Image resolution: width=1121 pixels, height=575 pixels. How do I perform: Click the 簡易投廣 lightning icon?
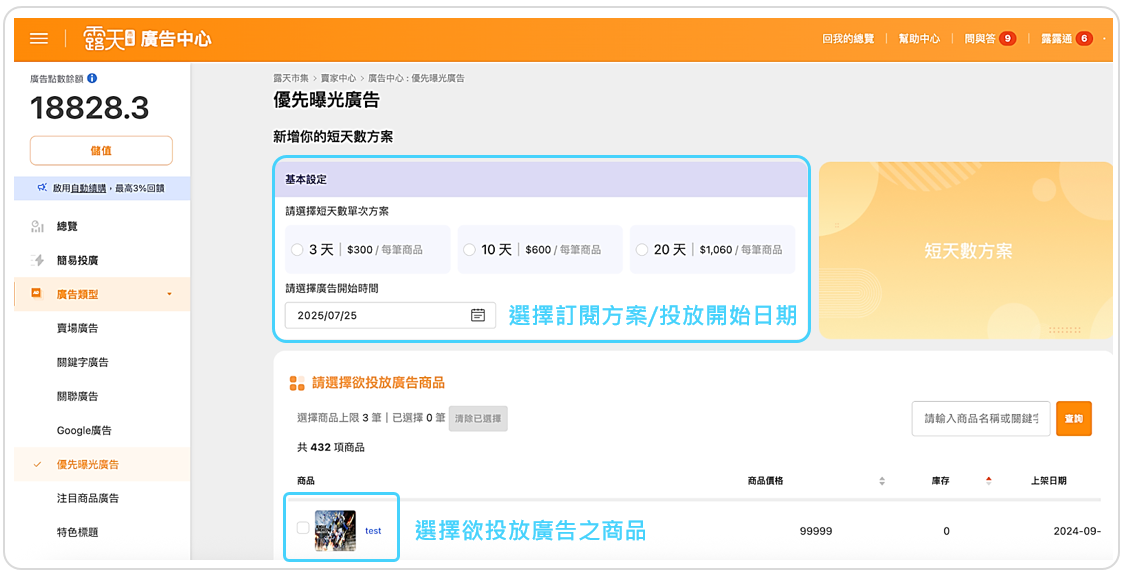[x=38, y=260]
